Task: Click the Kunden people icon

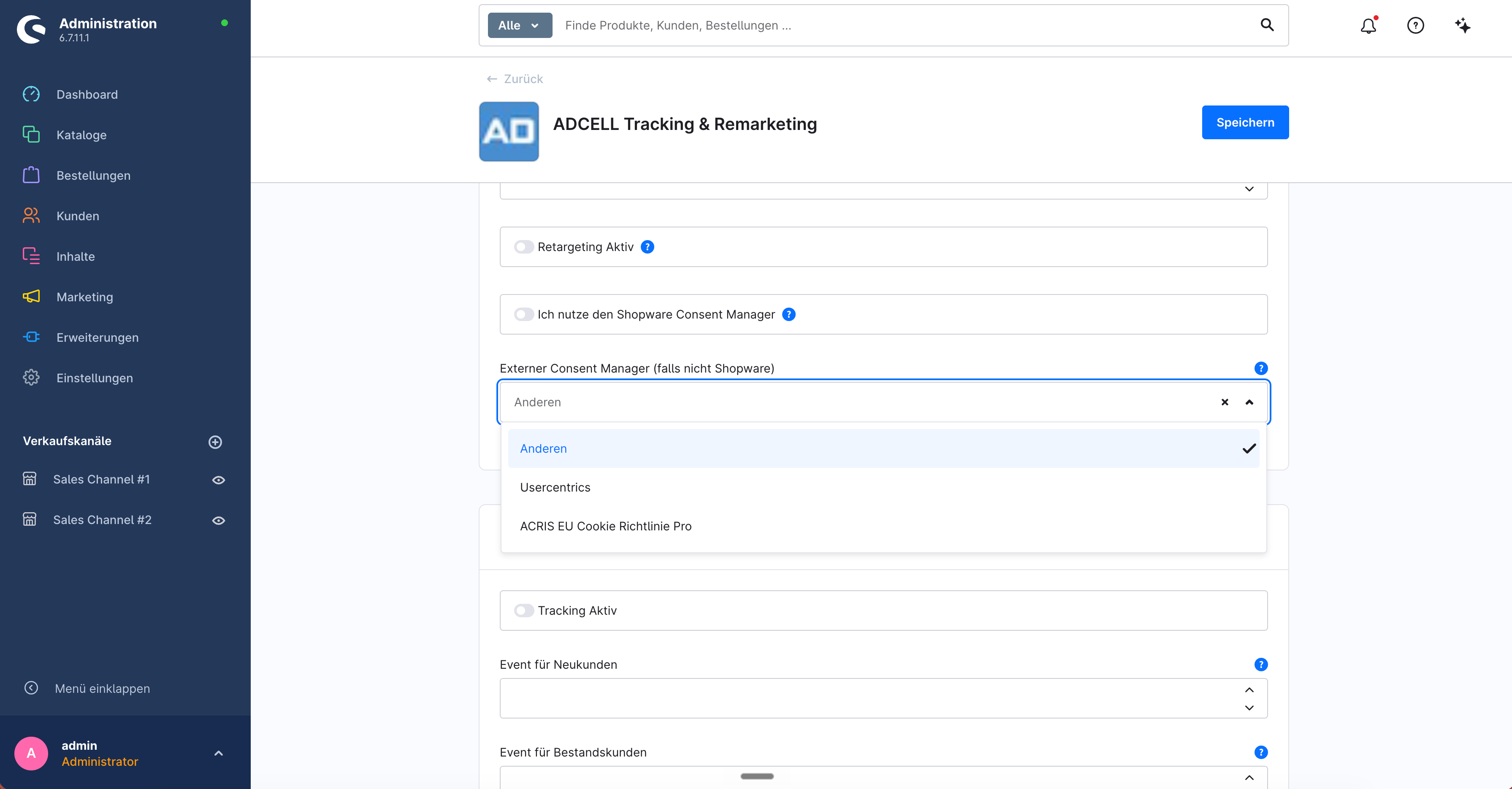Action: click(31, 216)
